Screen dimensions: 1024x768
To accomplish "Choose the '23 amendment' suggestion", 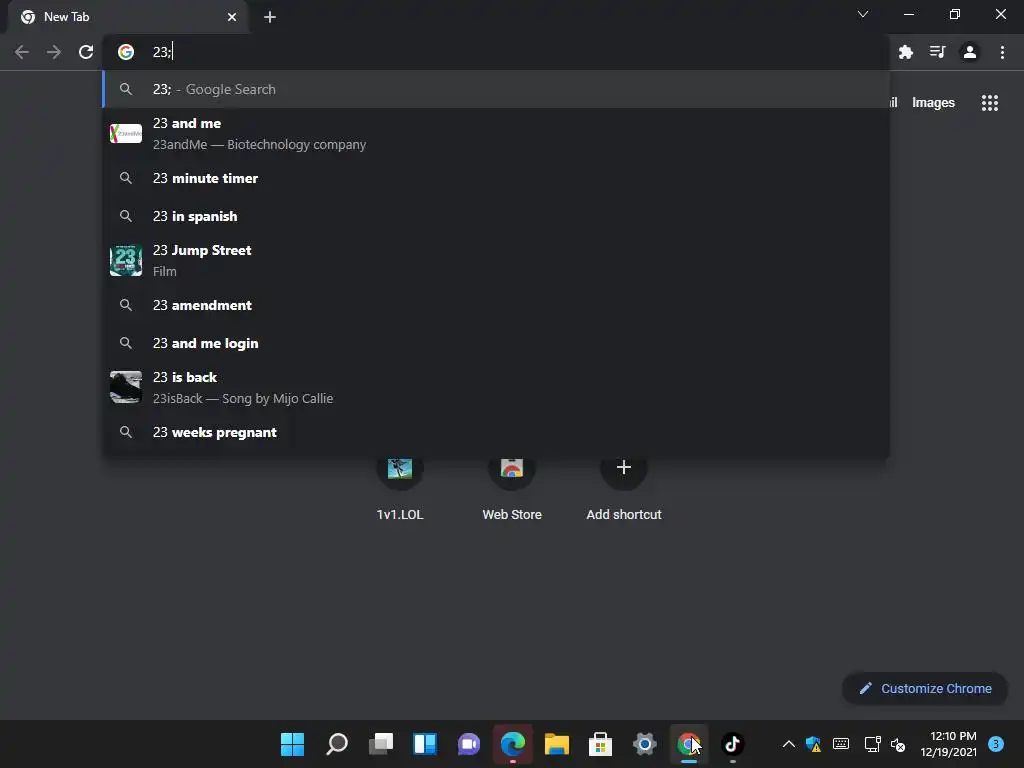I will point(496,305).
